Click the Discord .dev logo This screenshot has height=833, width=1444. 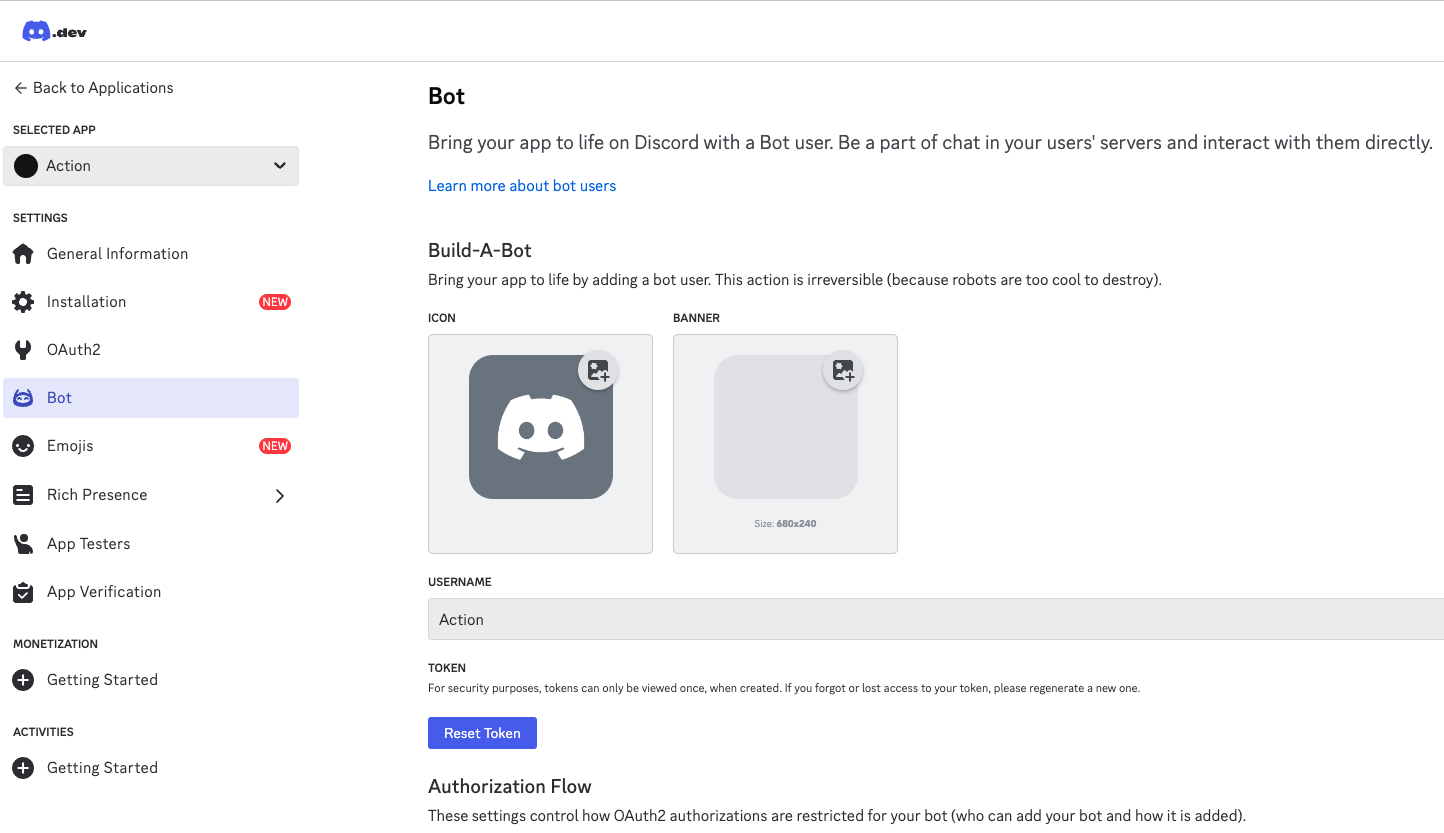(54, 31)
